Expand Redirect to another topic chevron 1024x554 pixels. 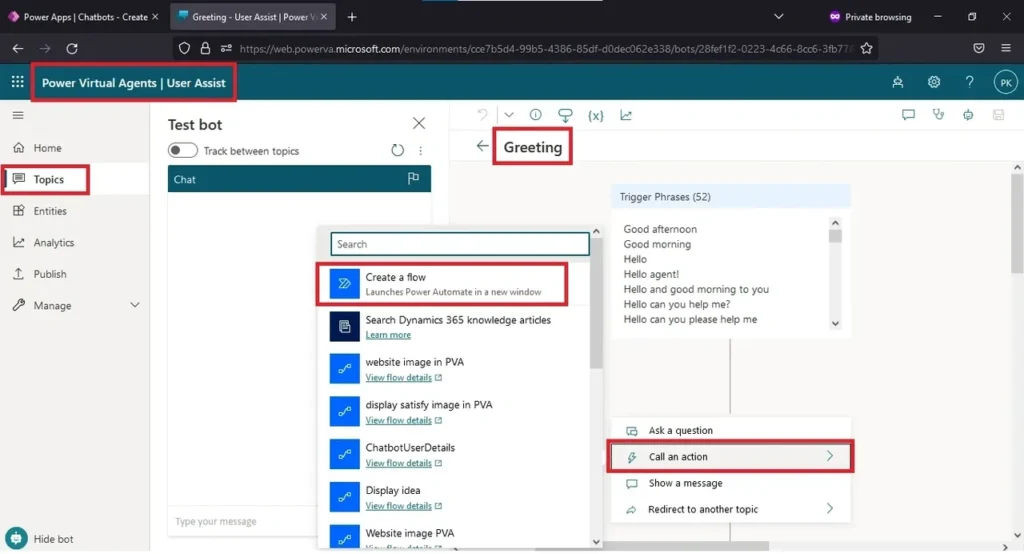click(829, 508)
